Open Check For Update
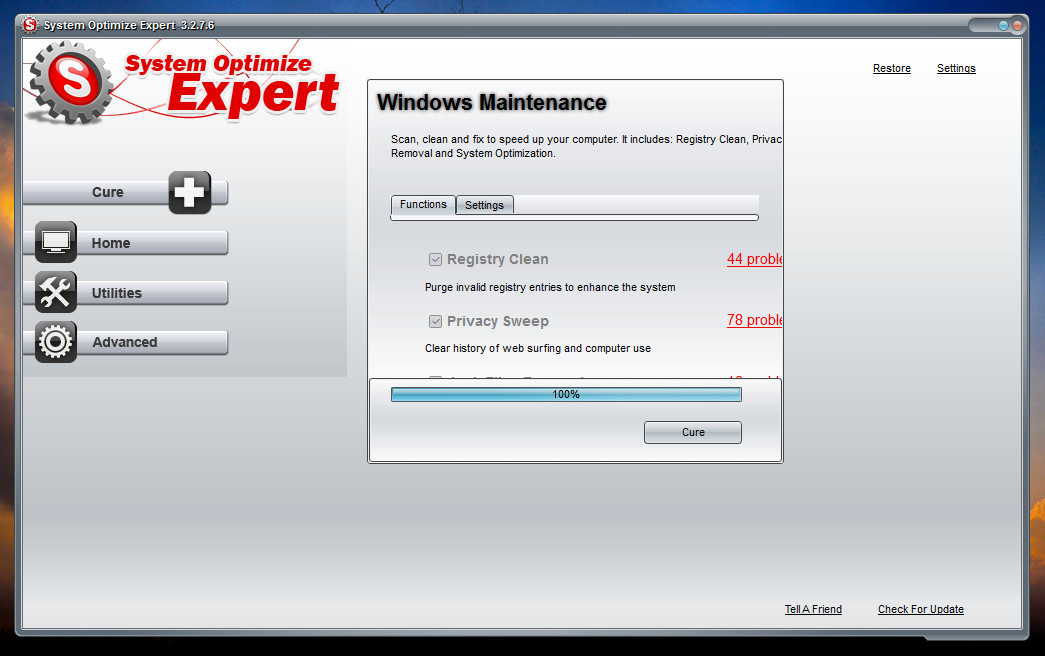Viewport: 1045px width, 656px height. coord(920,609)
